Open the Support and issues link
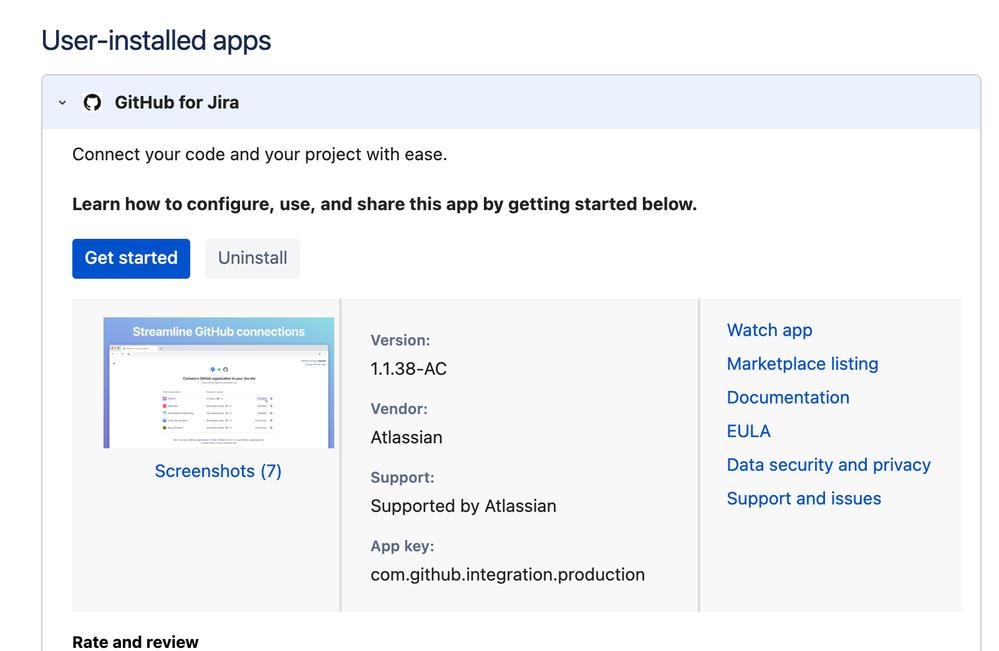The width and height of the screenshot is (999, 651). pyautogui.click(x=804, y=499)
